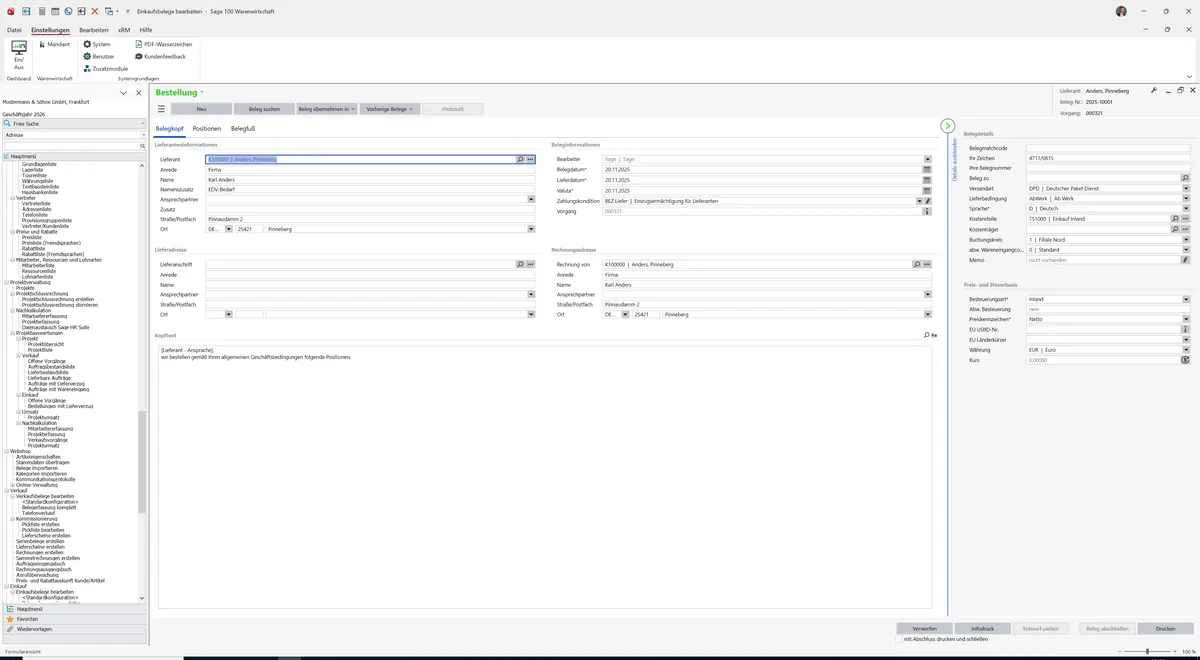The image size is (1200, 660).
Task: Open 'Beleg übernehmen in' dropdown button
Action: coord(326,109)
